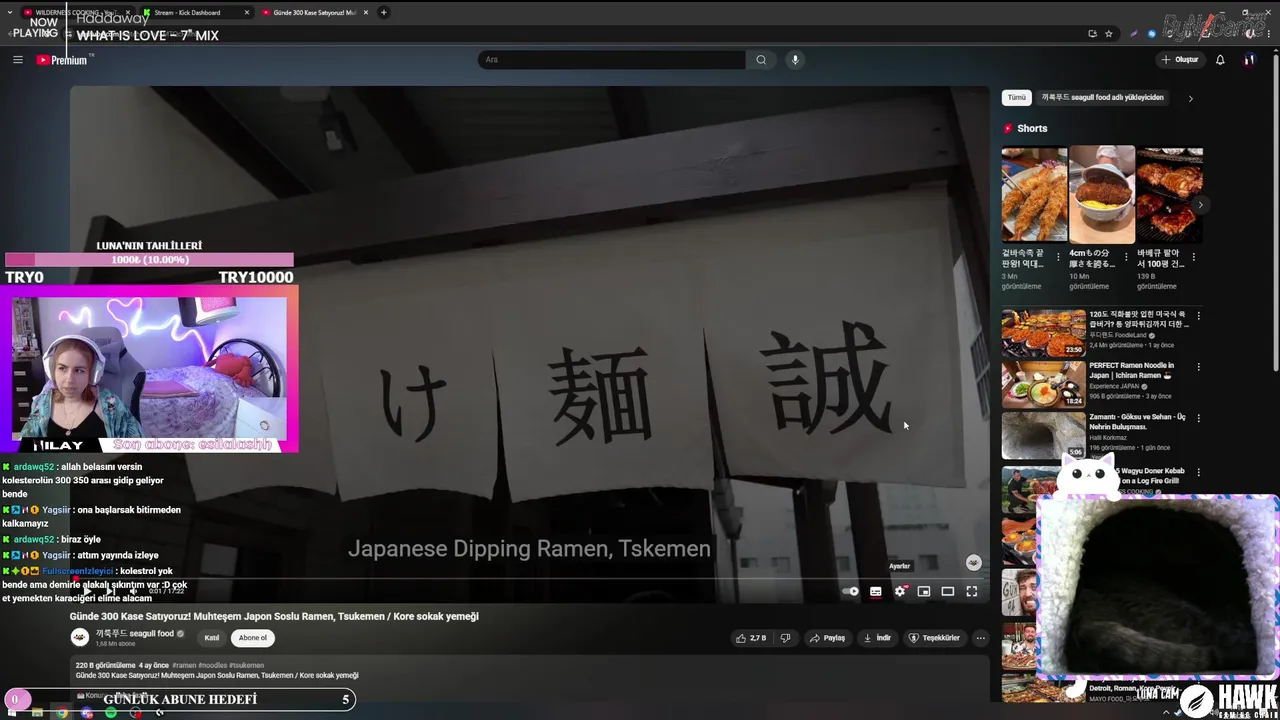
Task: Go to the YouTube Premium home logo
Action: coord(62,60)
